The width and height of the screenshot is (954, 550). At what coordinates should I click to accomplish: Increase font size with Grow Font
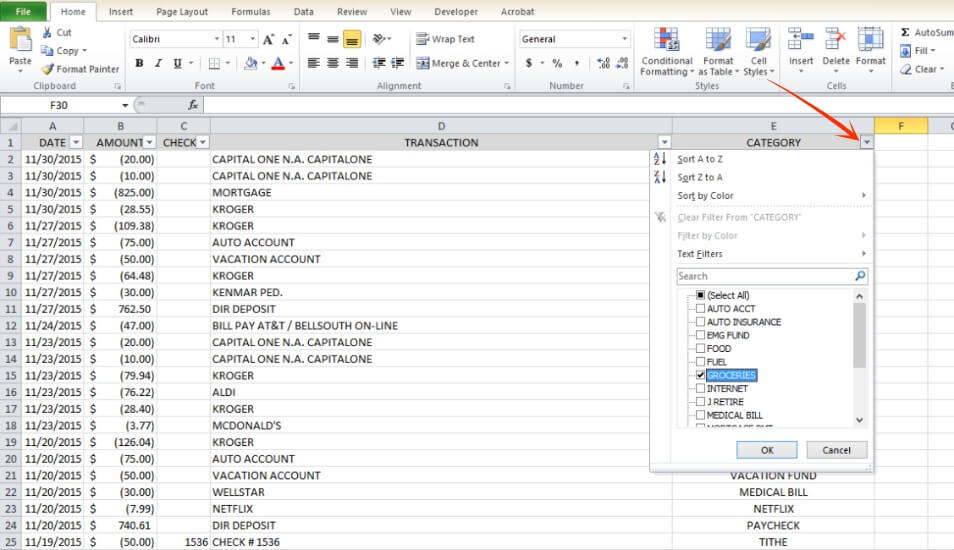(x=268, y=40)
